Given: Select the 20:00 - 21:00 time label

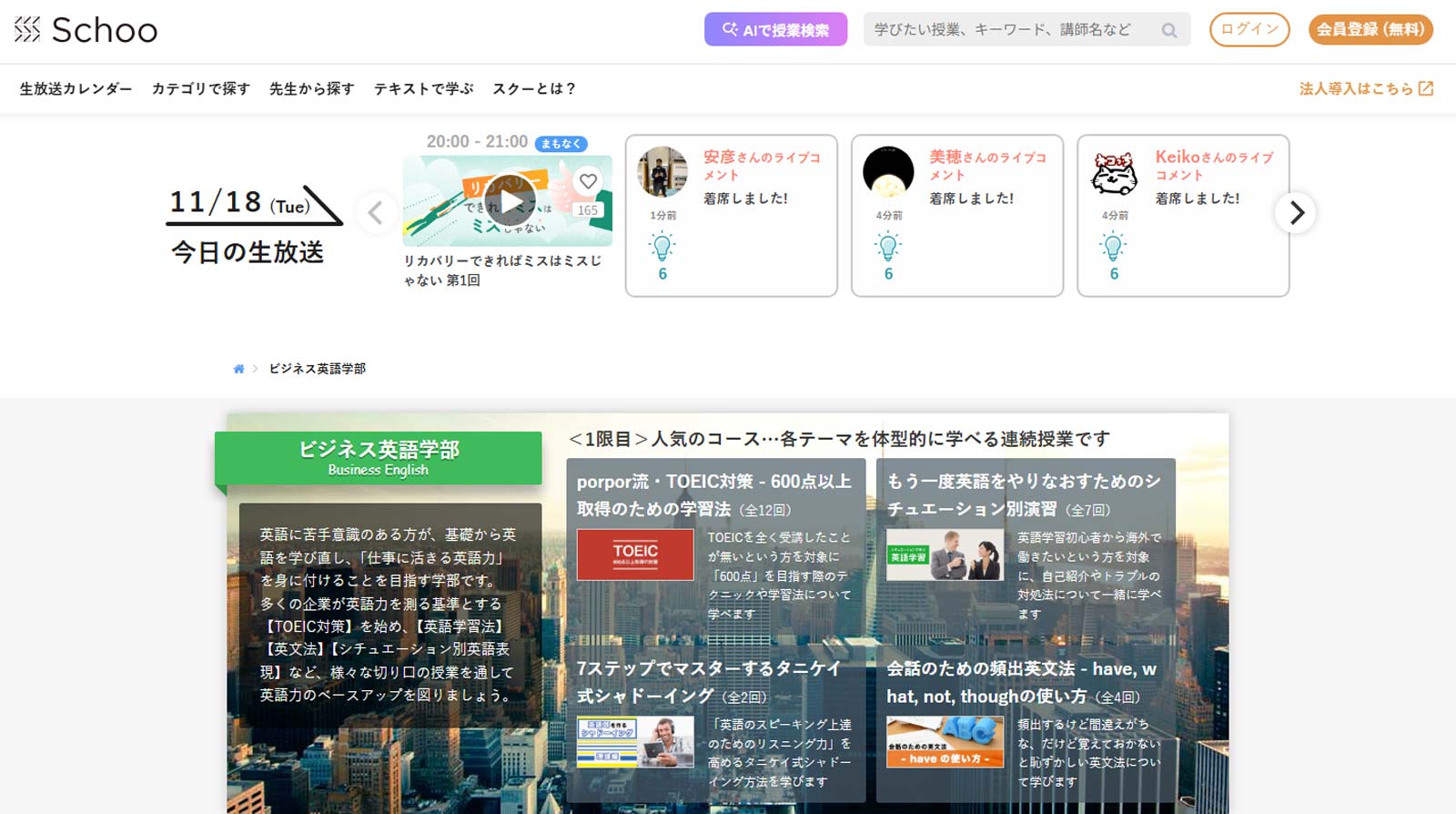Looking at the screenshot, I should pyautogui.click(x=477, y=142).
